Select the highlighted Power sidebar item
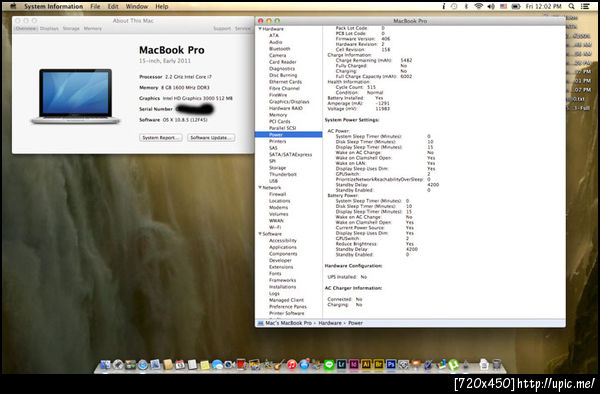The image size is (600, 394). 289,135
